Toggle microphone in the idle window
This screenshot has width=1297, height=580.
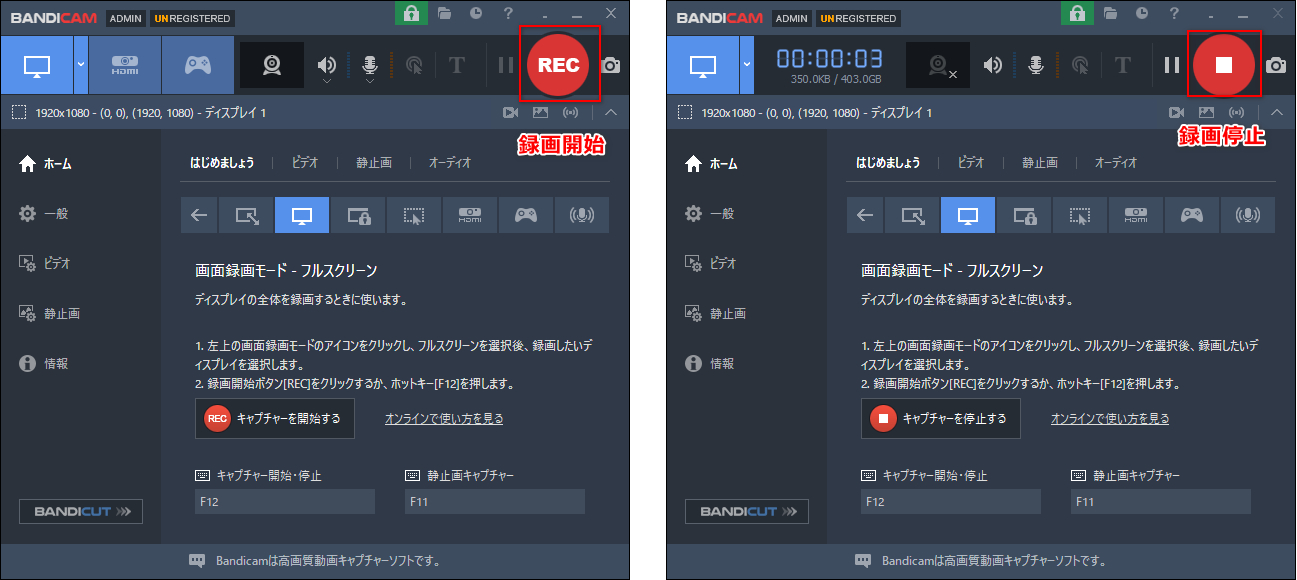pos(369,65)
